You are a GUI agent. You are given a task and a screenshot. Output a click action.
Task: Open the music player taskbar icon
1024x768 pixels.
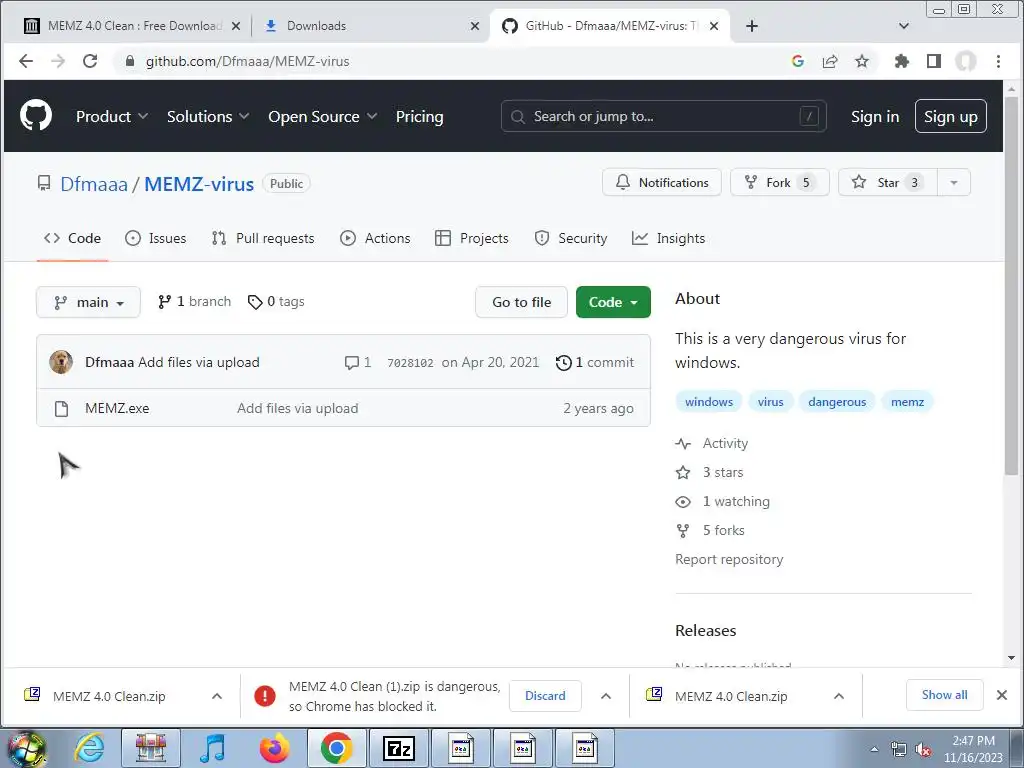tap(212, 748)
